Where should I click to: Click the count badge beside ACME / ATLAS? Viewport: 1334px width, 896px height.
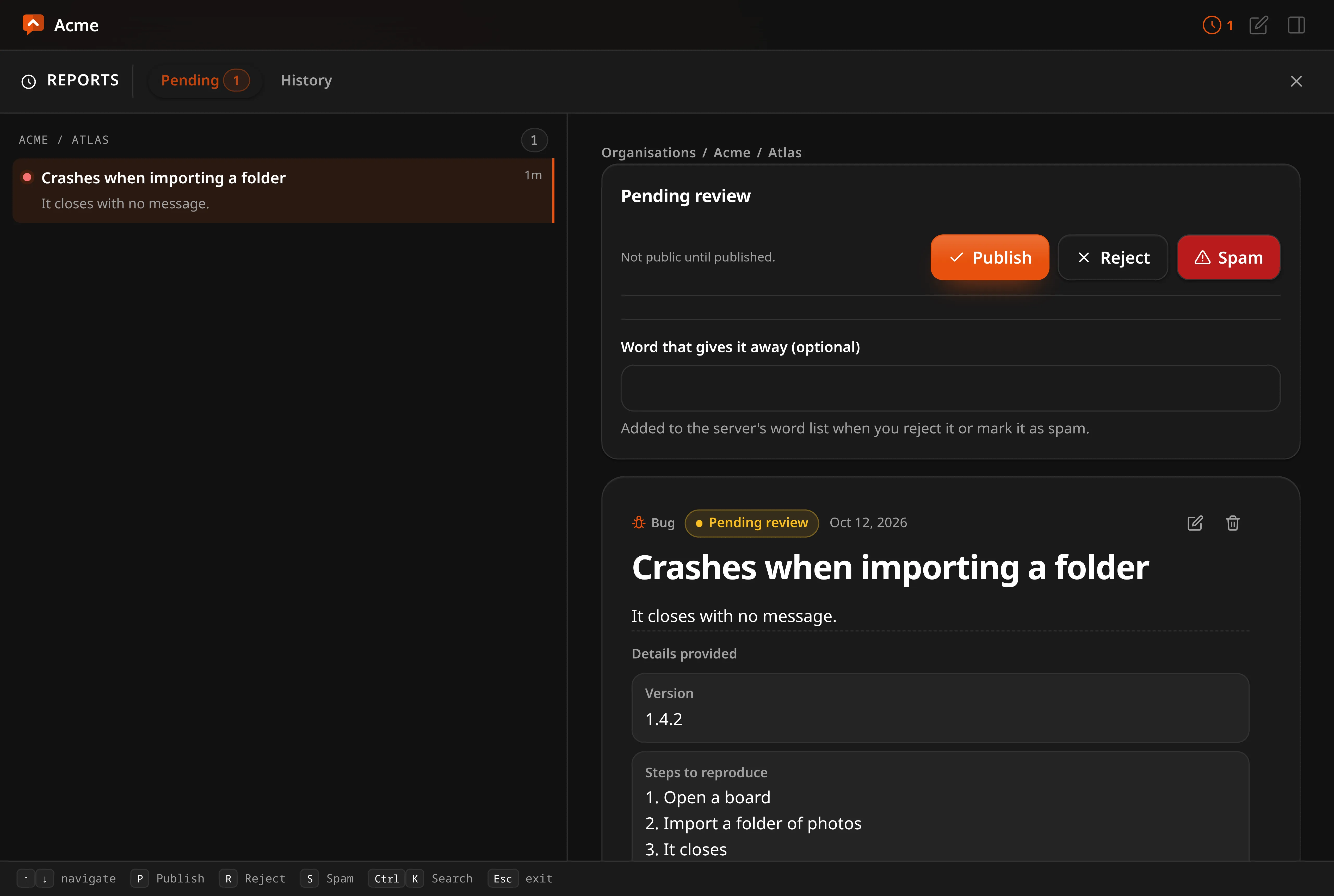tap(534, 140)
